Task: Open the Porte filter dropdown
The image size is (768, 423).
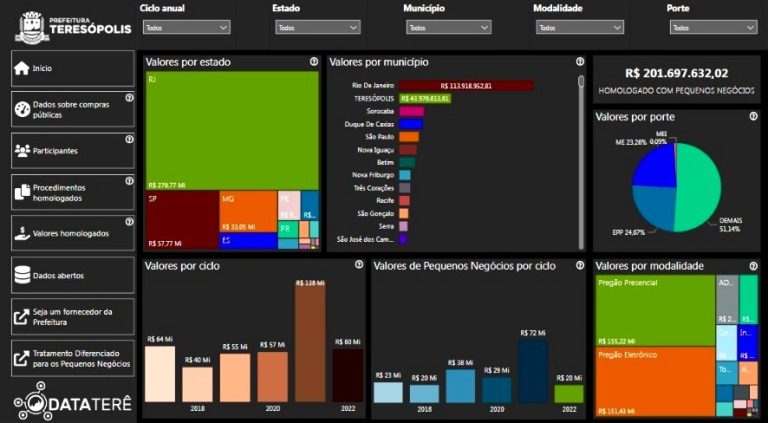Action: [x=713, y=28]
